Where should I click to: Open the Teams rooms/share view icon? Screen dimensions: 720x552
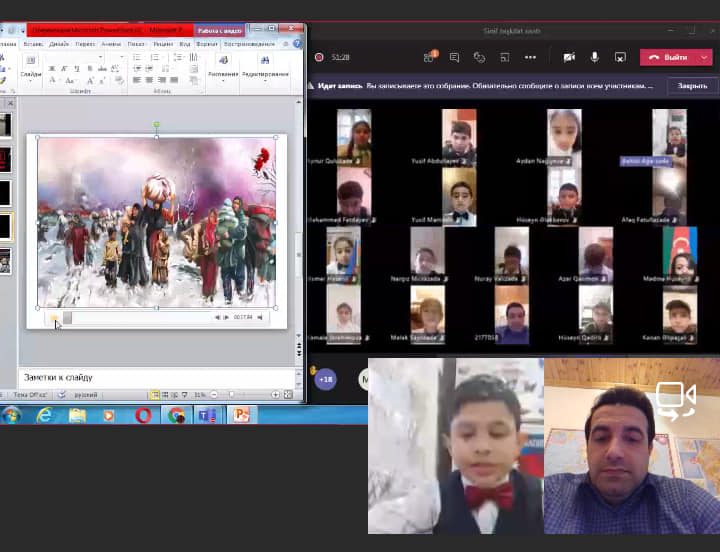(x=505, y=57)
